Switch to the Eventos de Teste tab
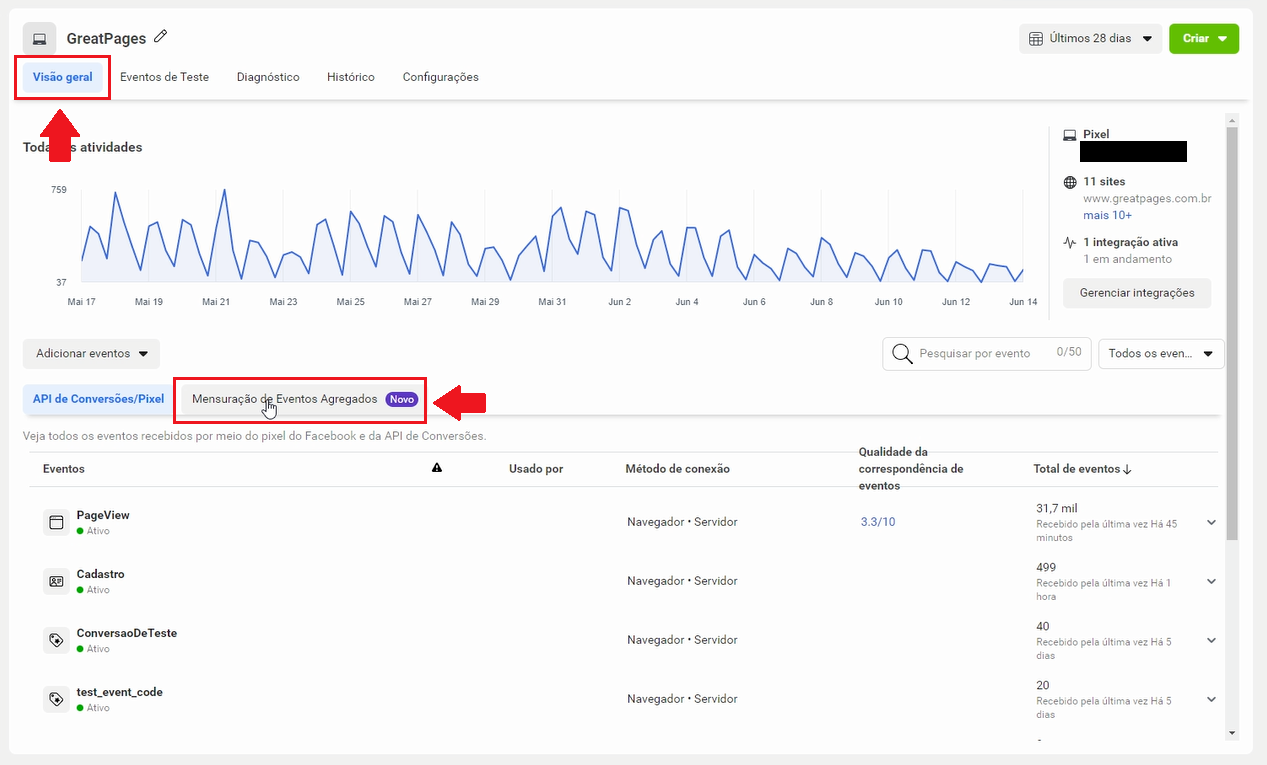 164,77
